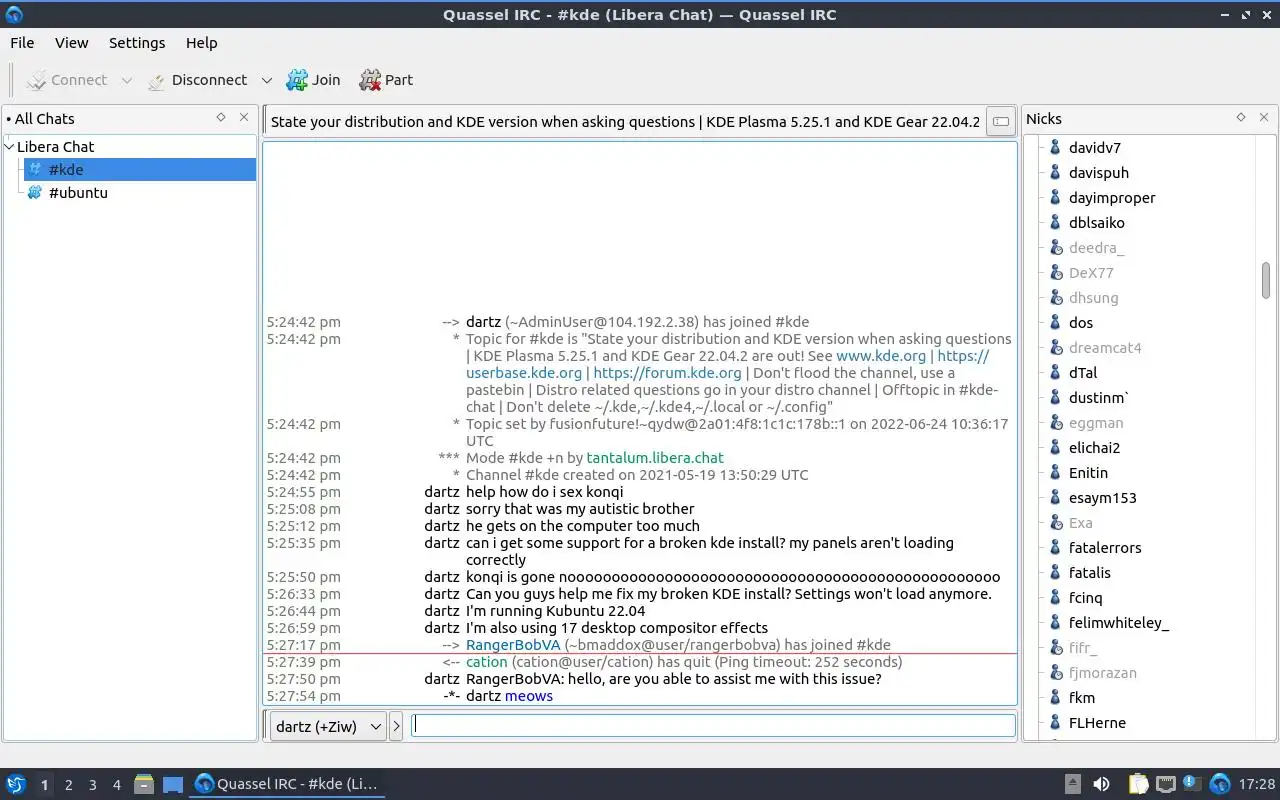
Task: Click the user icon beside davispuh
Action: click(x=1054, y=173)
